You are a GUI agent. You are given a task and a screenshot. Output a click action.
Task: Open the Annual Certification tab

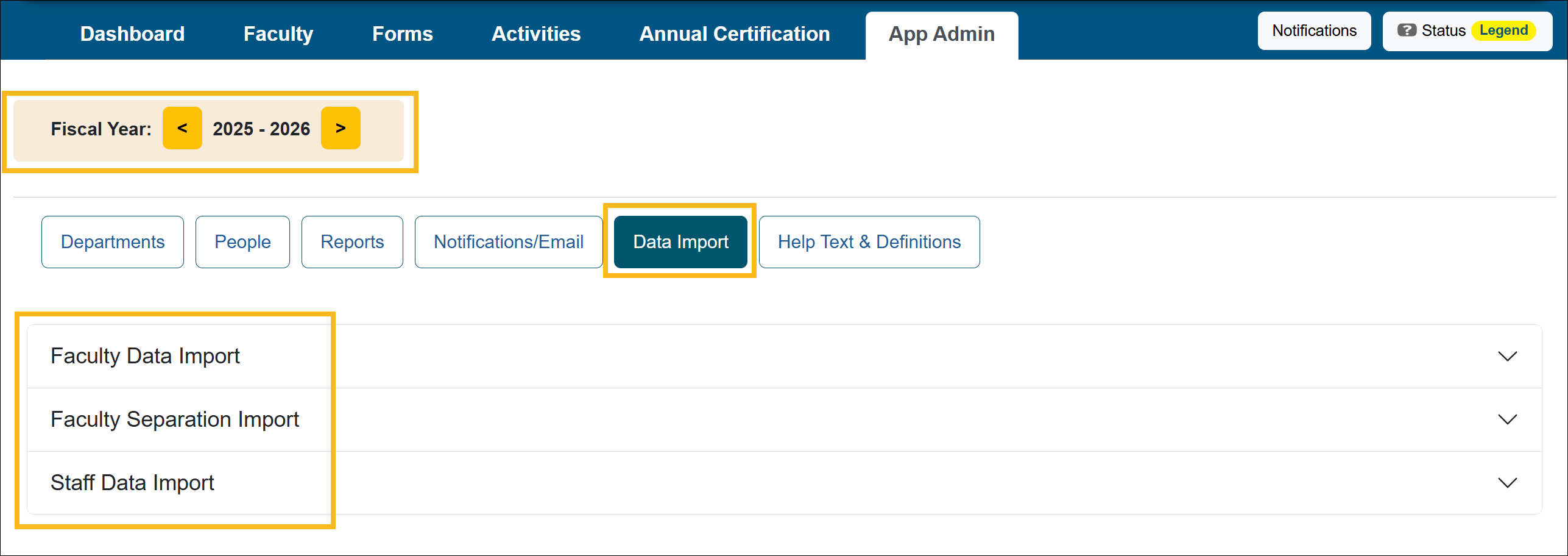click(733, 34)
